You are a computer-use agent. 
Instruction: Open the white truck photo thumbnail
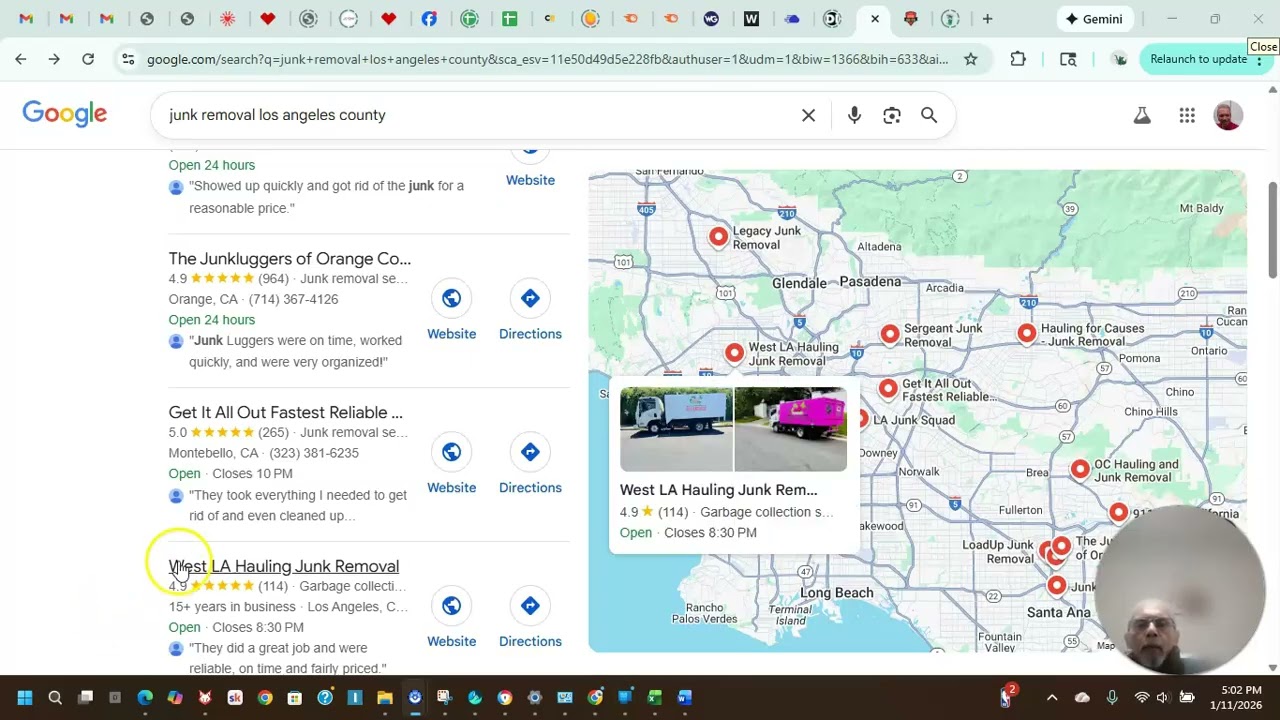pyautogui.click(x=676, y=429)
